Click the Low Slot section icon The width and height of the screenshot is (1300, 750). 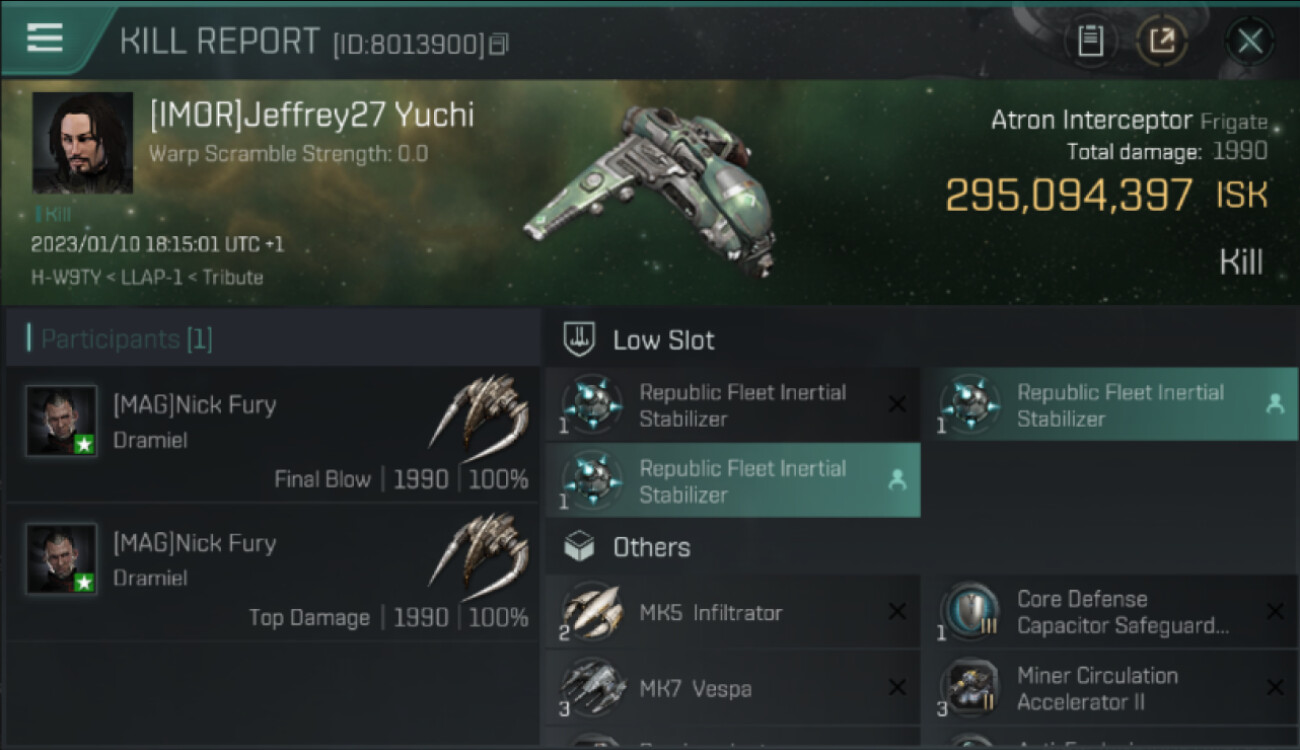click(x=580, y=339)
